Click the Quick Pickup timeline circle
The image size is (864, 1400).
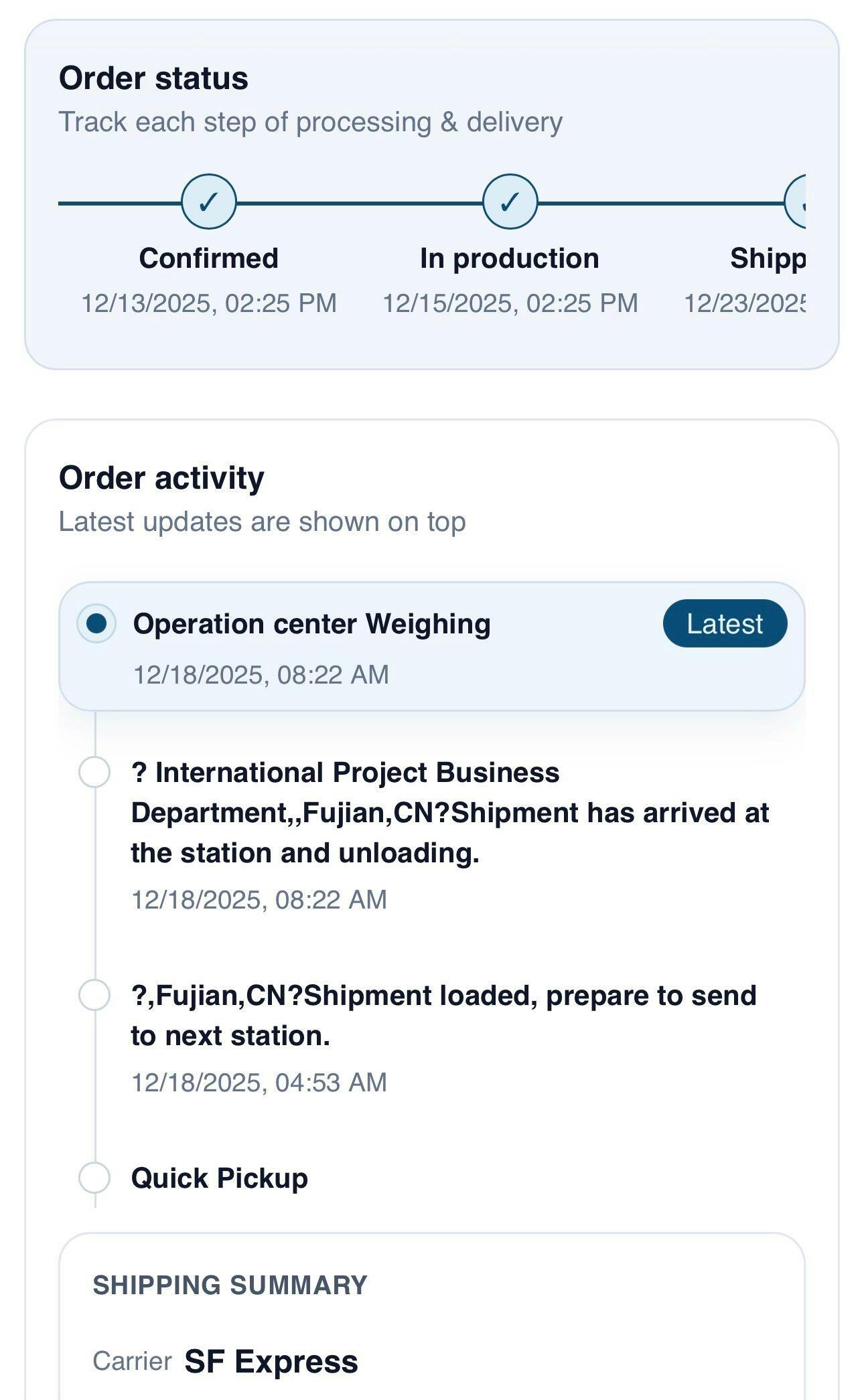94,1178
